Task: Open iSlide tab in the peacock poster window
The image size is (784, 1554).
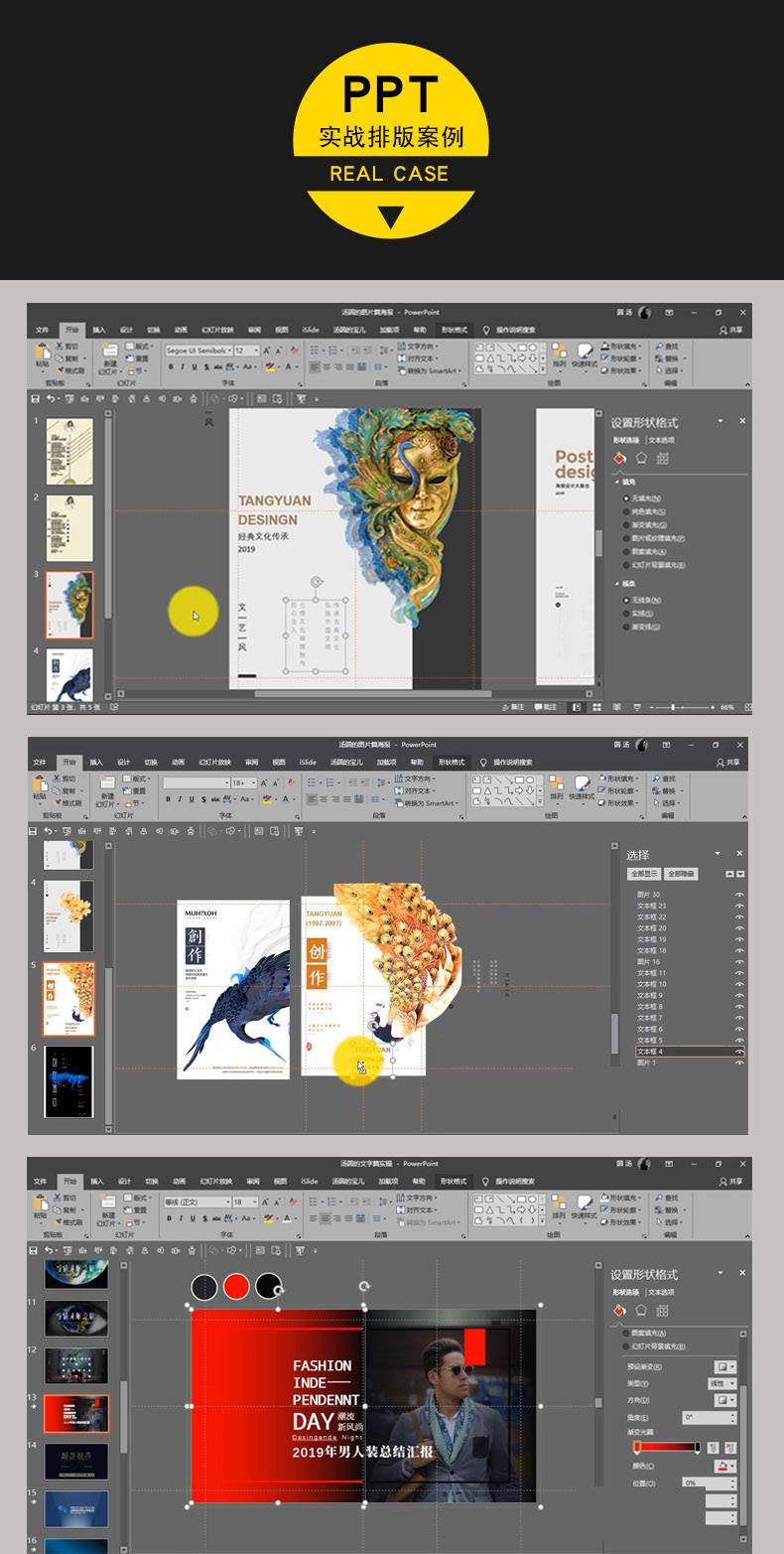Action: click(x=308, y=763)
